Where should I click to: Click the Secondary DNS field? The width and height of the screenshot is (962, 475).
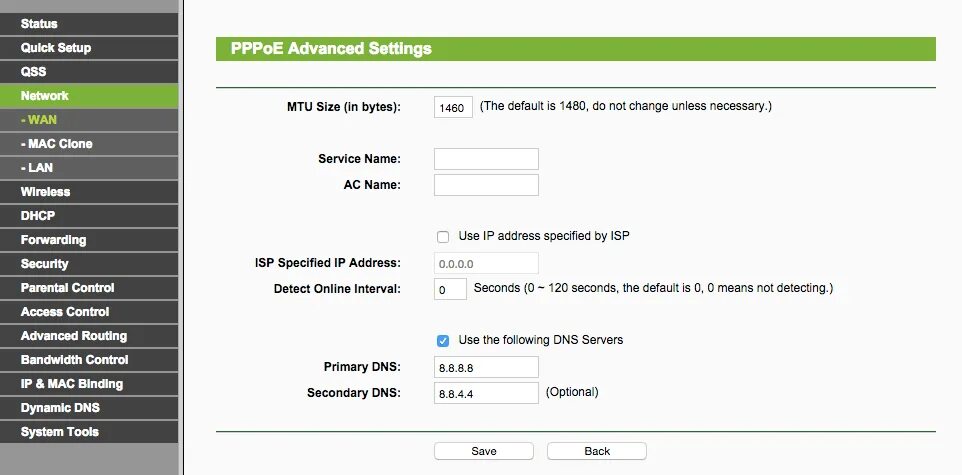pyautogui.click(x=486, y=393)
